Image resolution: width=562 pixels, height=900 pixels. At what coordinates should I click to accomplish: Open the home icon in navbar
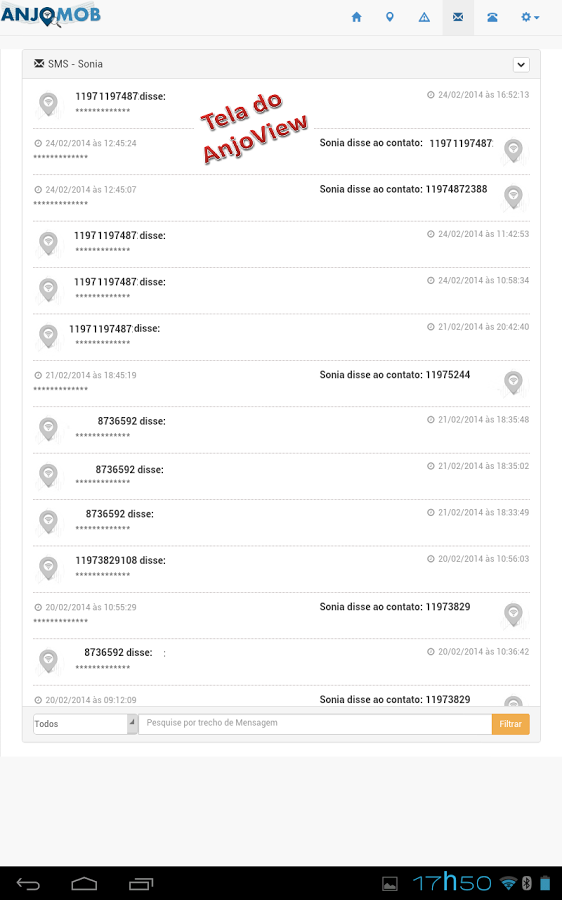coord(356,17)
